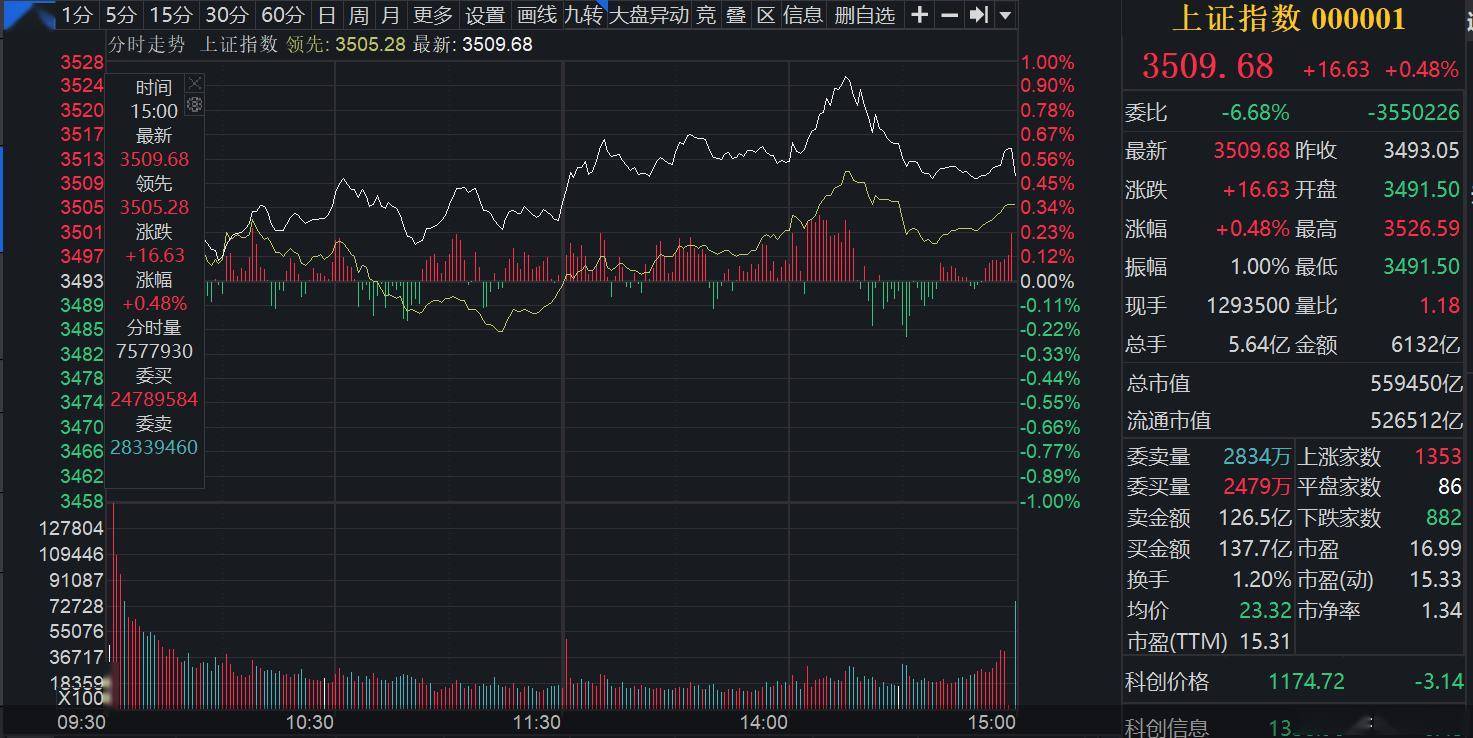Click the 上涨家数 1353 count
Screen dimensions: 1473x738
click(1438, 457)
